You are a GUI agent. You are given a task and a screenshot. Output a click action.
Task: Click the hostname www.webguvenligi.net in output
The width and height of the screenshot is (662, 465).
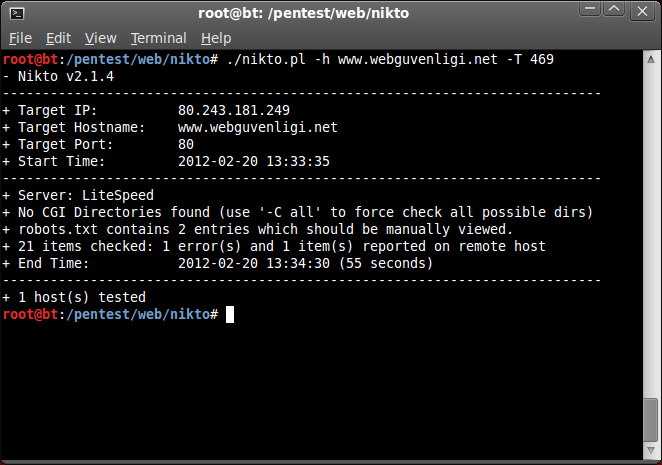coord(258,127)
